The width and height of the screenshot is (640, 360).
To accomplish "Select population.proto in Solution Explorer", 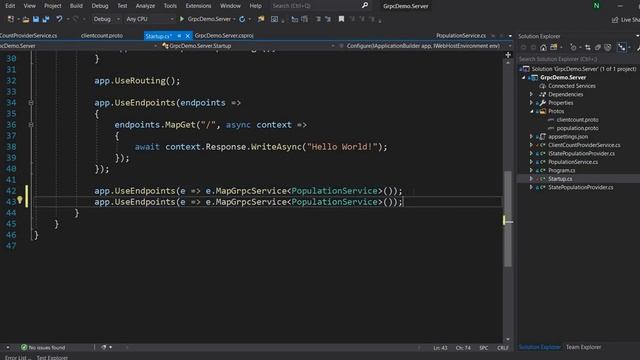I will (577, 128).
